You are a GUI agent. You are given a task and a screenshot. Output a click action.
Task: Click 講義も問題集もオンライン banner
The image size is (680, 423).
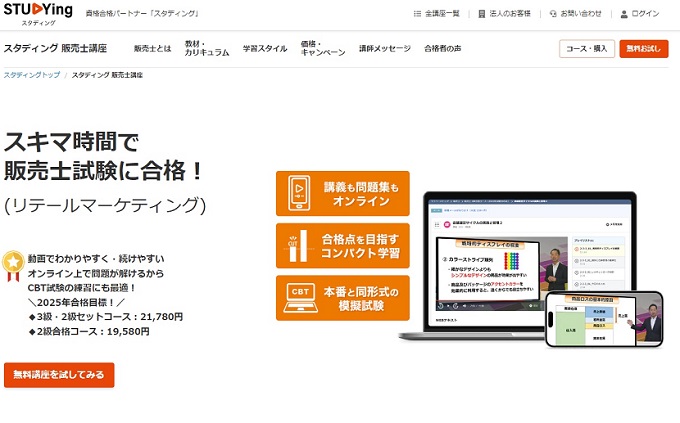pos(343,193)
